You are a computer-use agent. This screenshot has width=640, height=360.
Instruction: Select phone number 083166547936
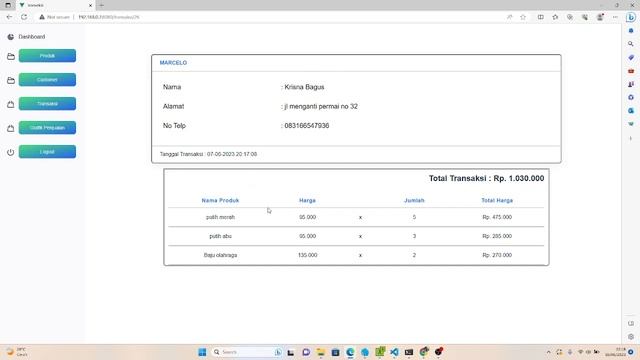307,126
